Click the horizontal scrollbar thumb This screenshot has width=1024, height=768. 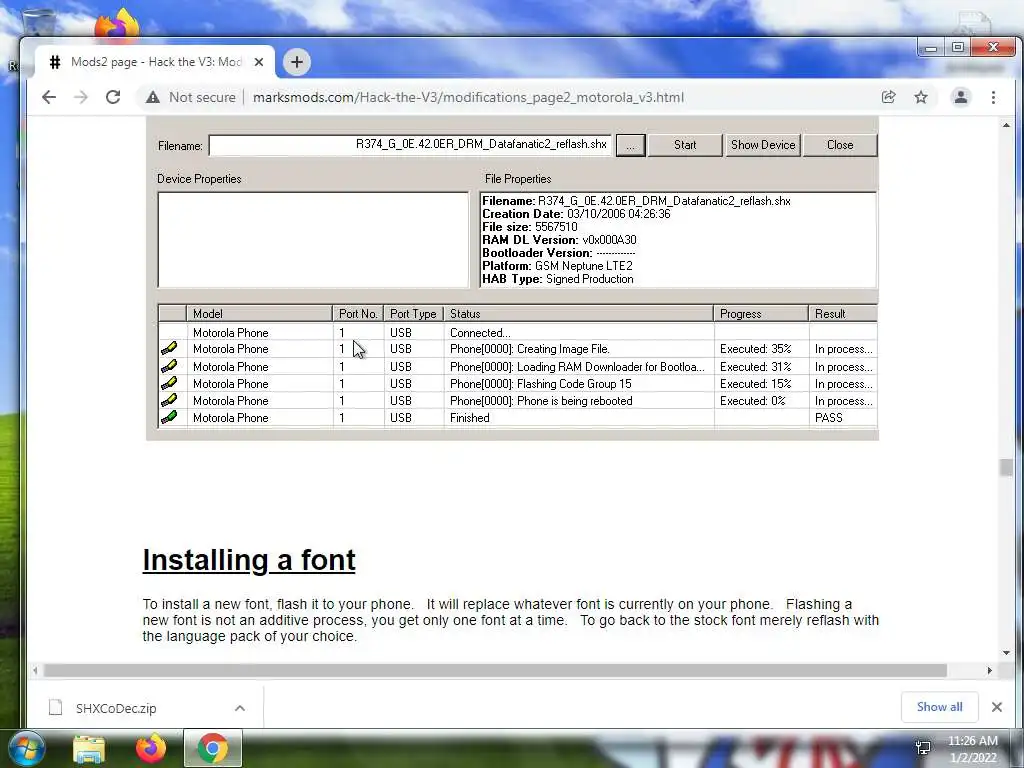(x=495, y=671)
